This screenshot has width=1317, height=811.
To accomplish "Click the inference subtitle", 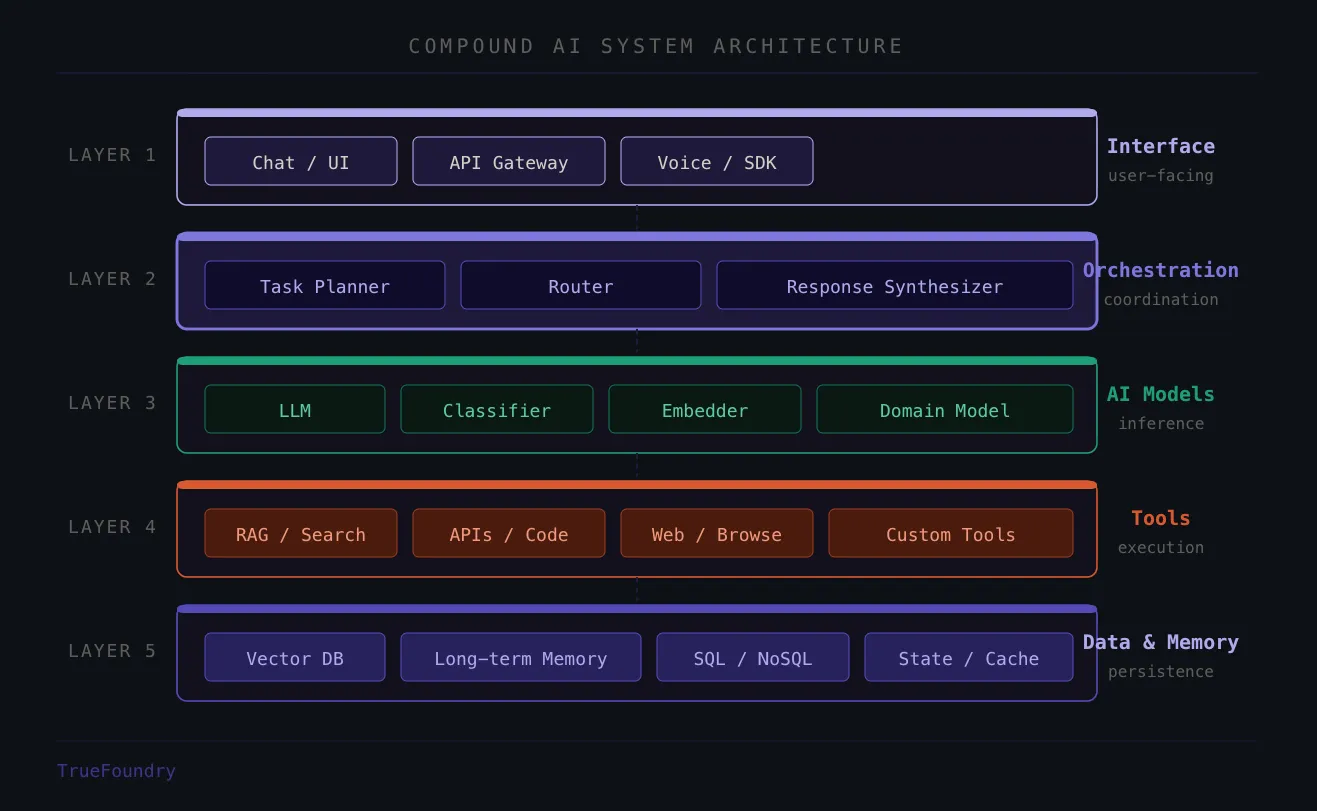I will (x=1161, y=423).
